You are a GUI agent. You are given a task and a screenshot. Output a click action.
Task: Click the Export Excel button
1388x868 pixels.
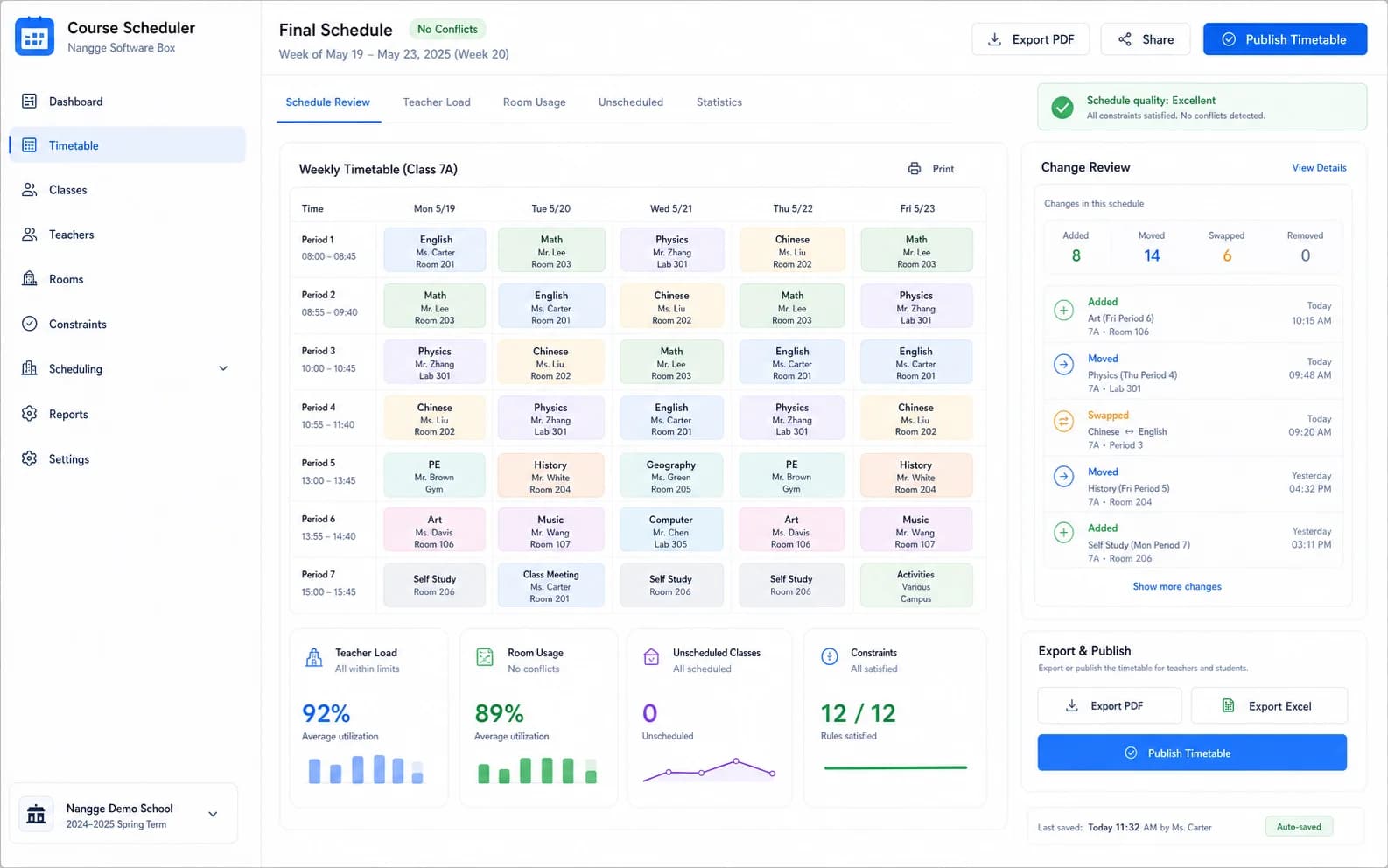[1269, 706]
